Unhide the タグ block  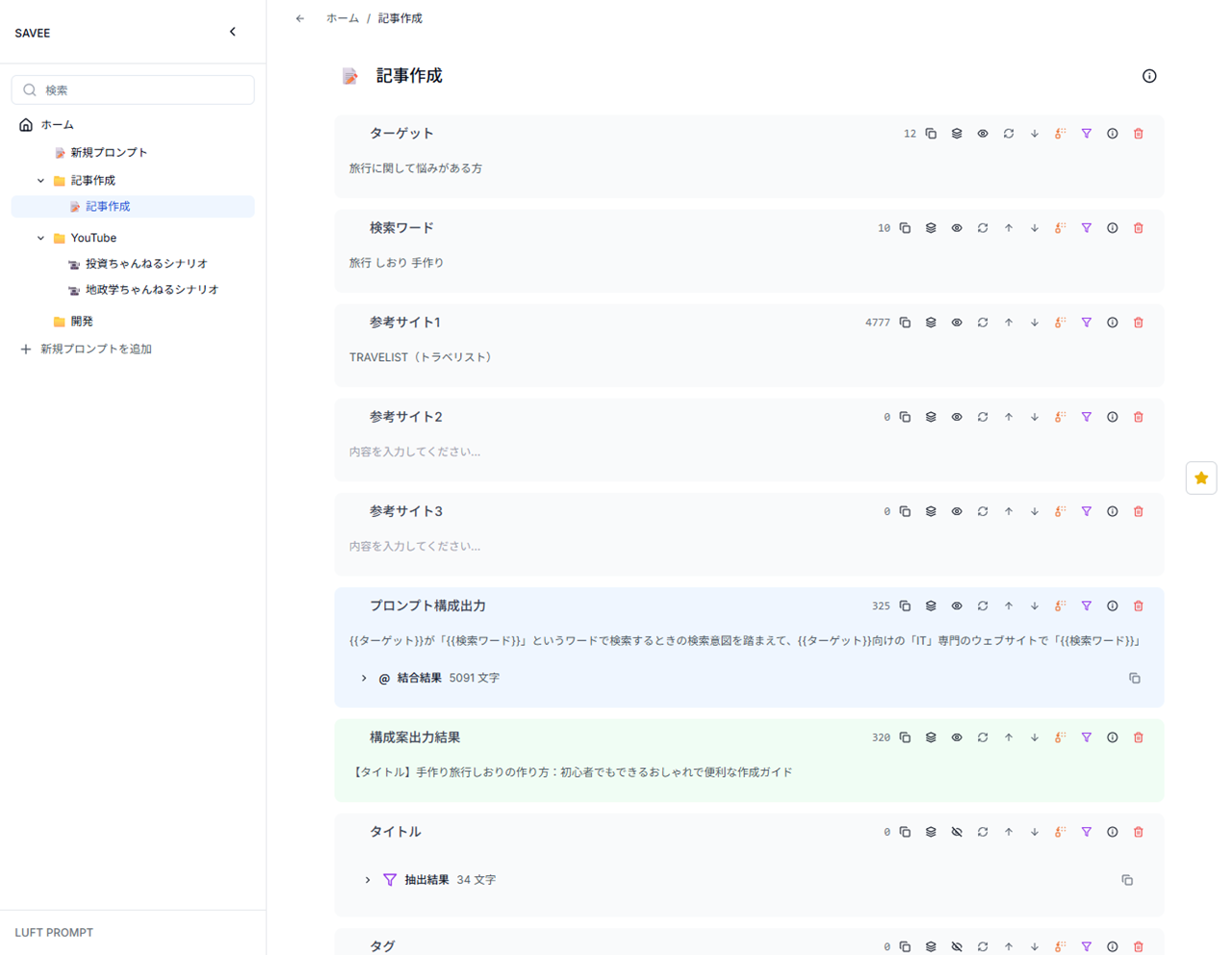pyautogui.click(x=957, y=946)
